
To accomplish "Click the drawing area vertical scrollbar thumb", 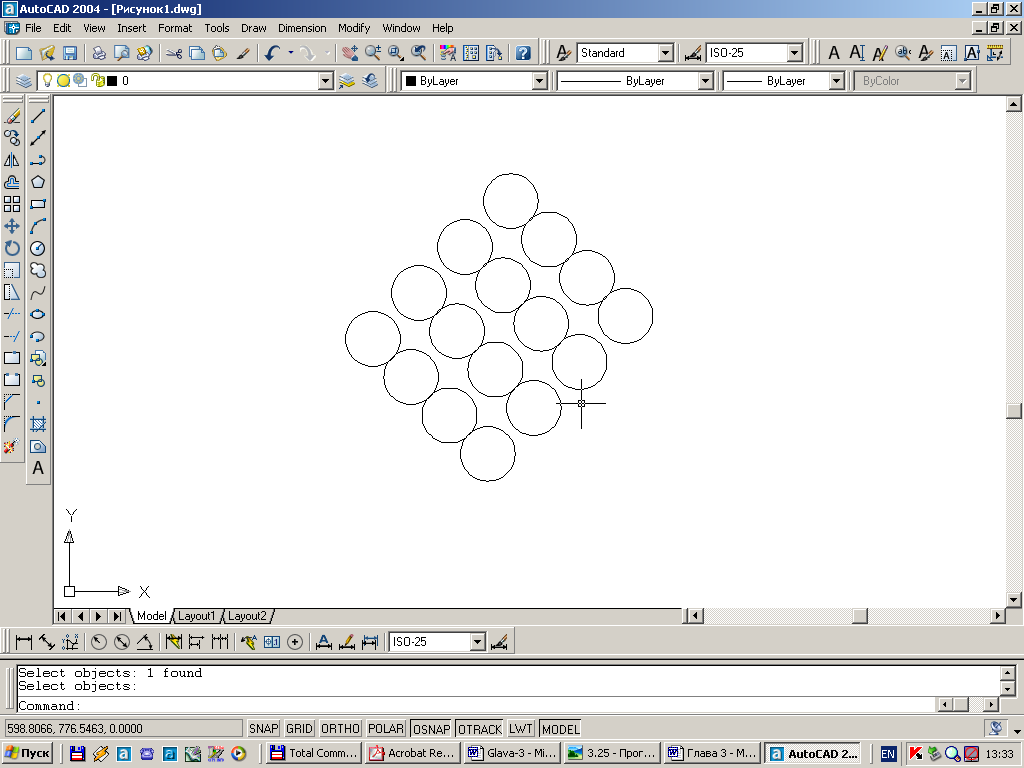I will 1013,411.
